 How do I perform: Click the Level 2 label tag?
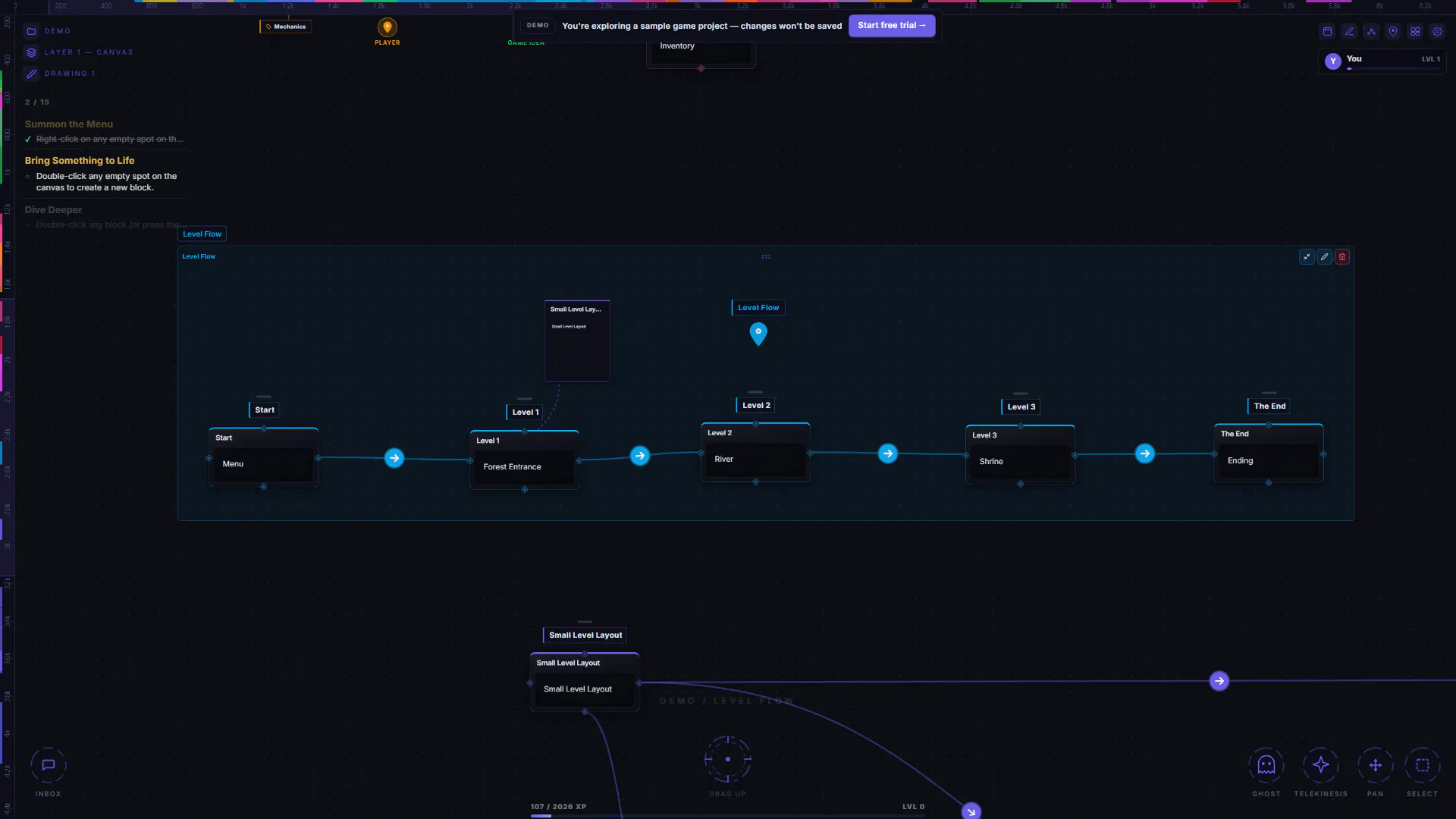click(x=755, y=406)
